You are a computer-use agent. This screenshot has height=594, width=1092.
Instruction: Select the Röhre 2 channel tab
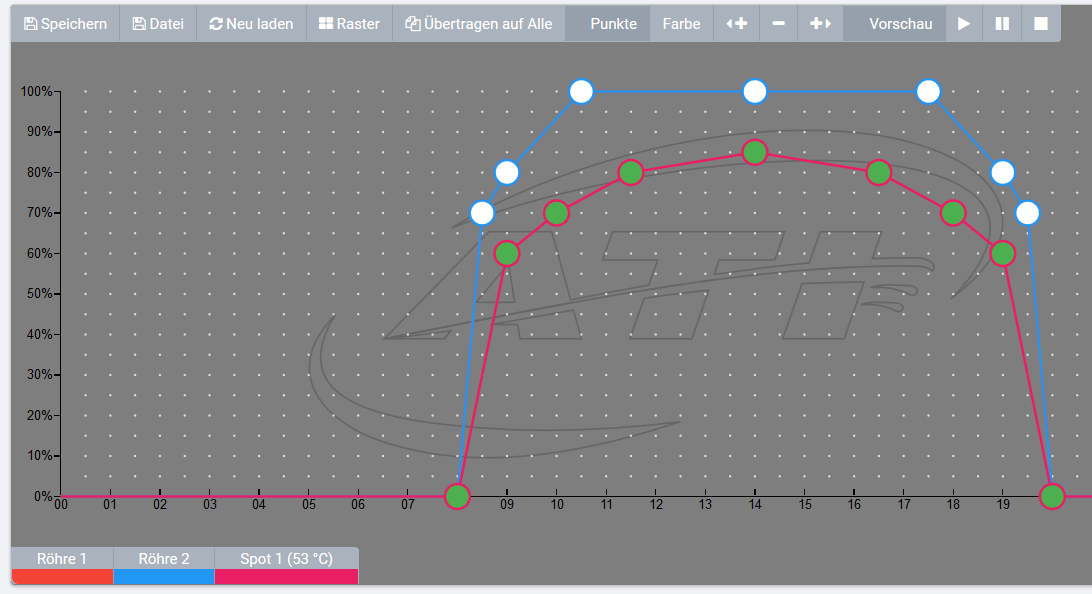tap(164, 559)
